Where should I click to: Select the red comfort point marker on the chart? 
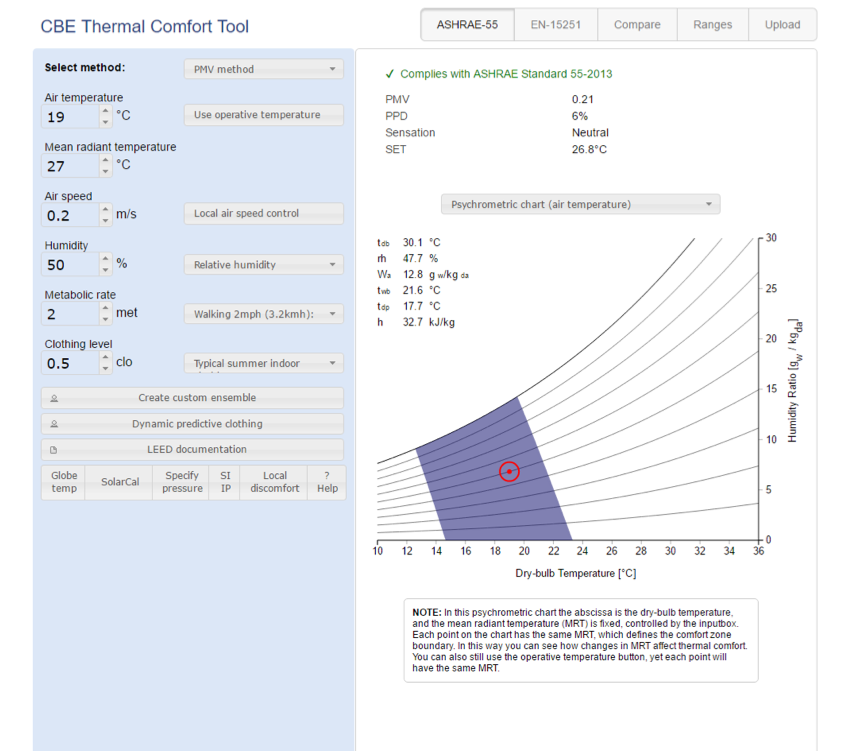[x=509, y=471]
